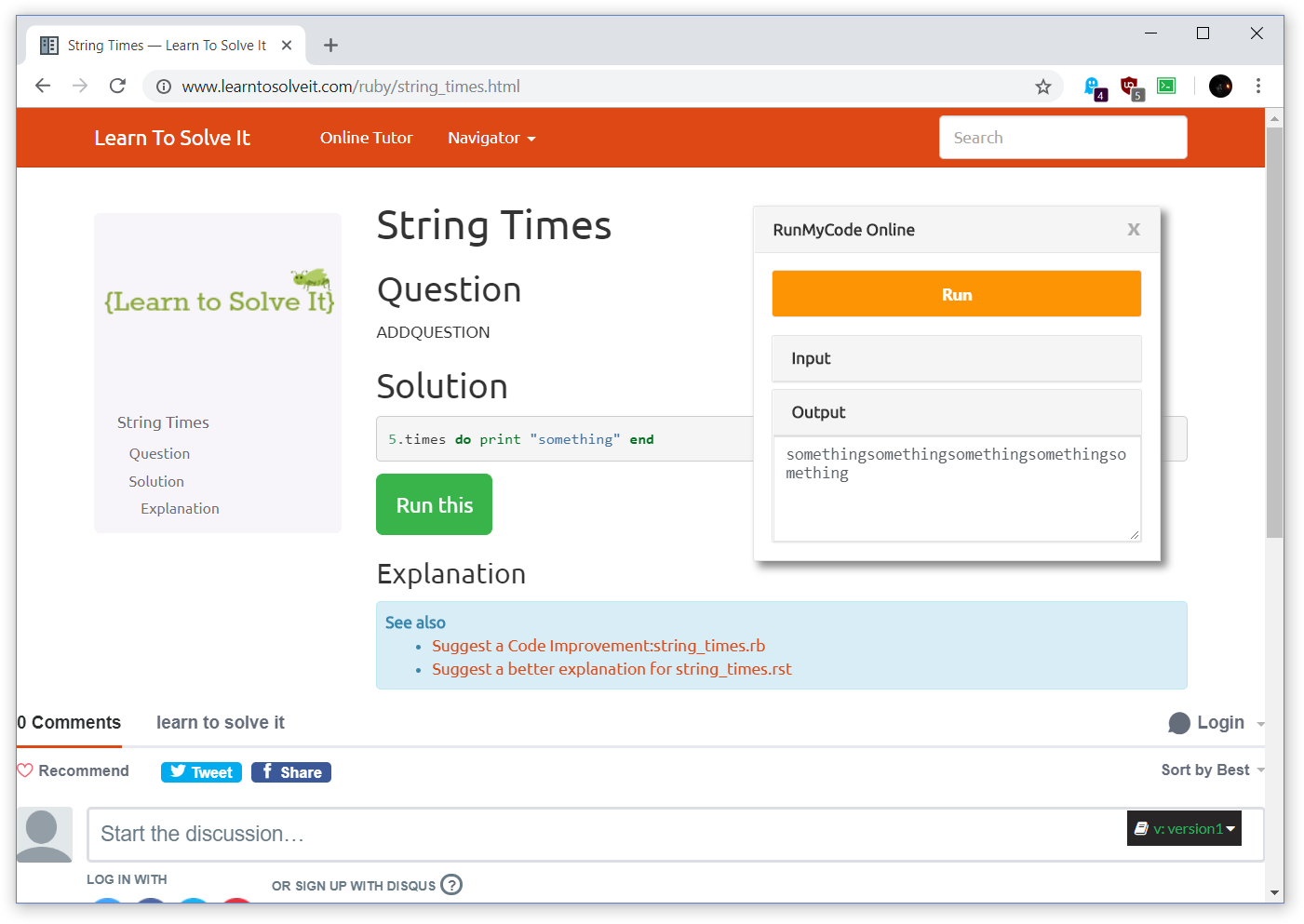Expand the Login dropdown
Viewport: 1304px width, 924px height.
tap(1217, 723)
